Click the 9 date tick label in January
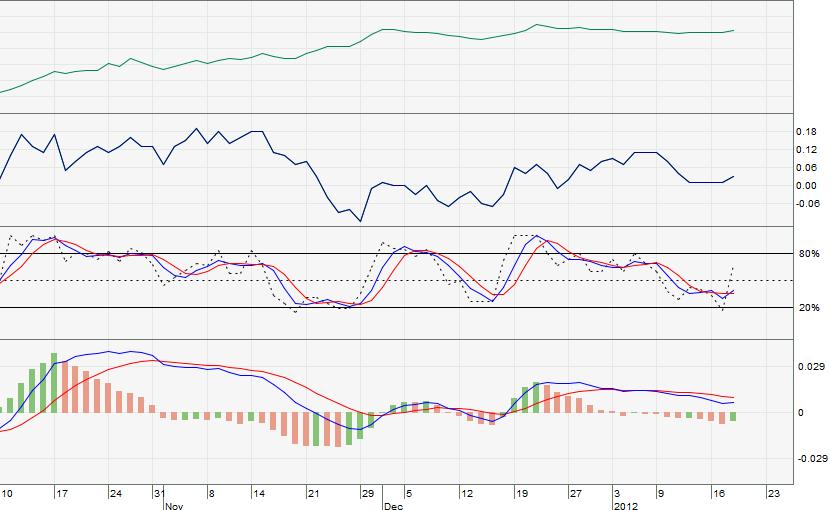The image size is (831, 510). coord(661,494)
